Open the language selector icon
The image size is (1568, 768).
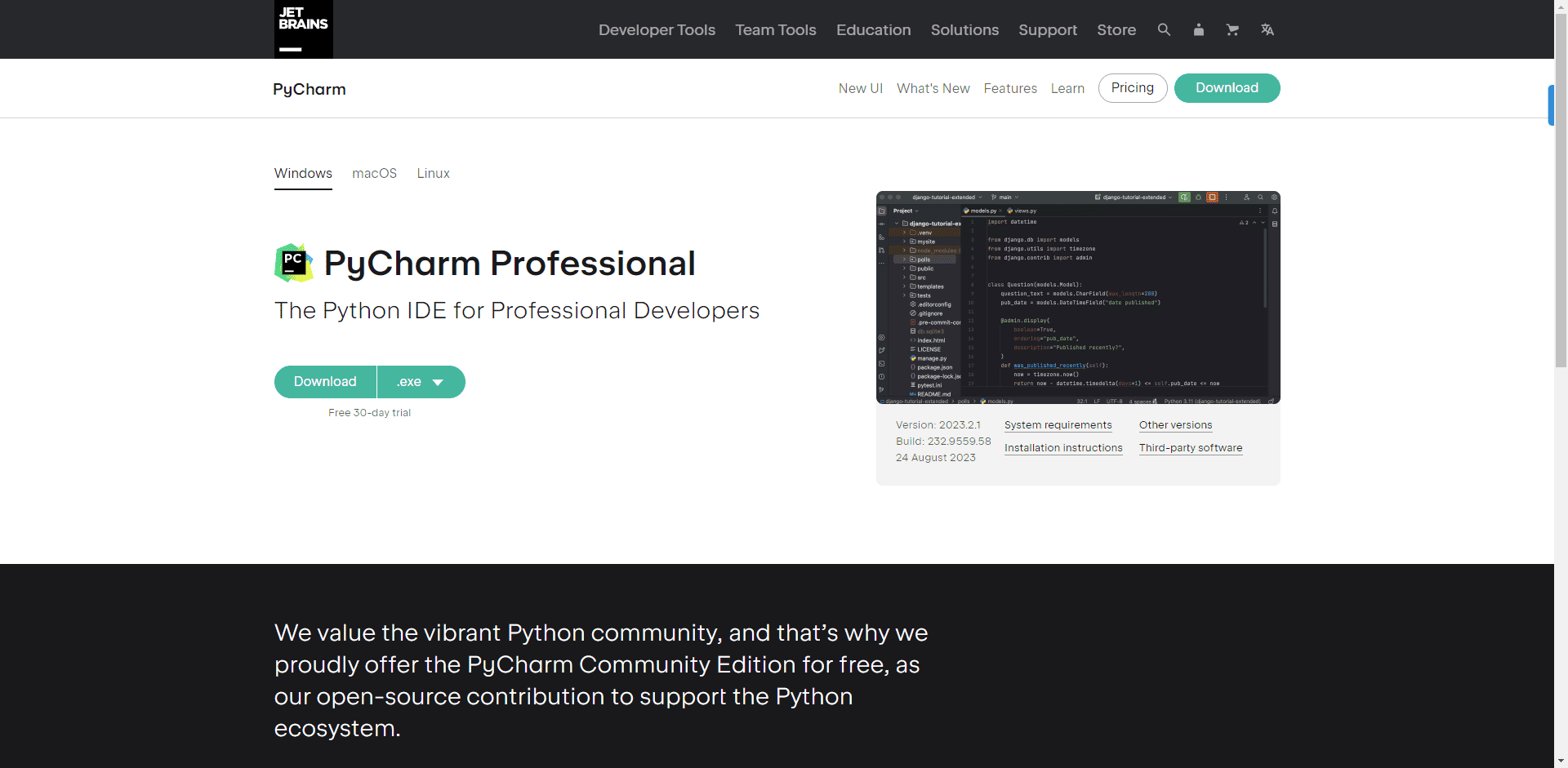1267,29
